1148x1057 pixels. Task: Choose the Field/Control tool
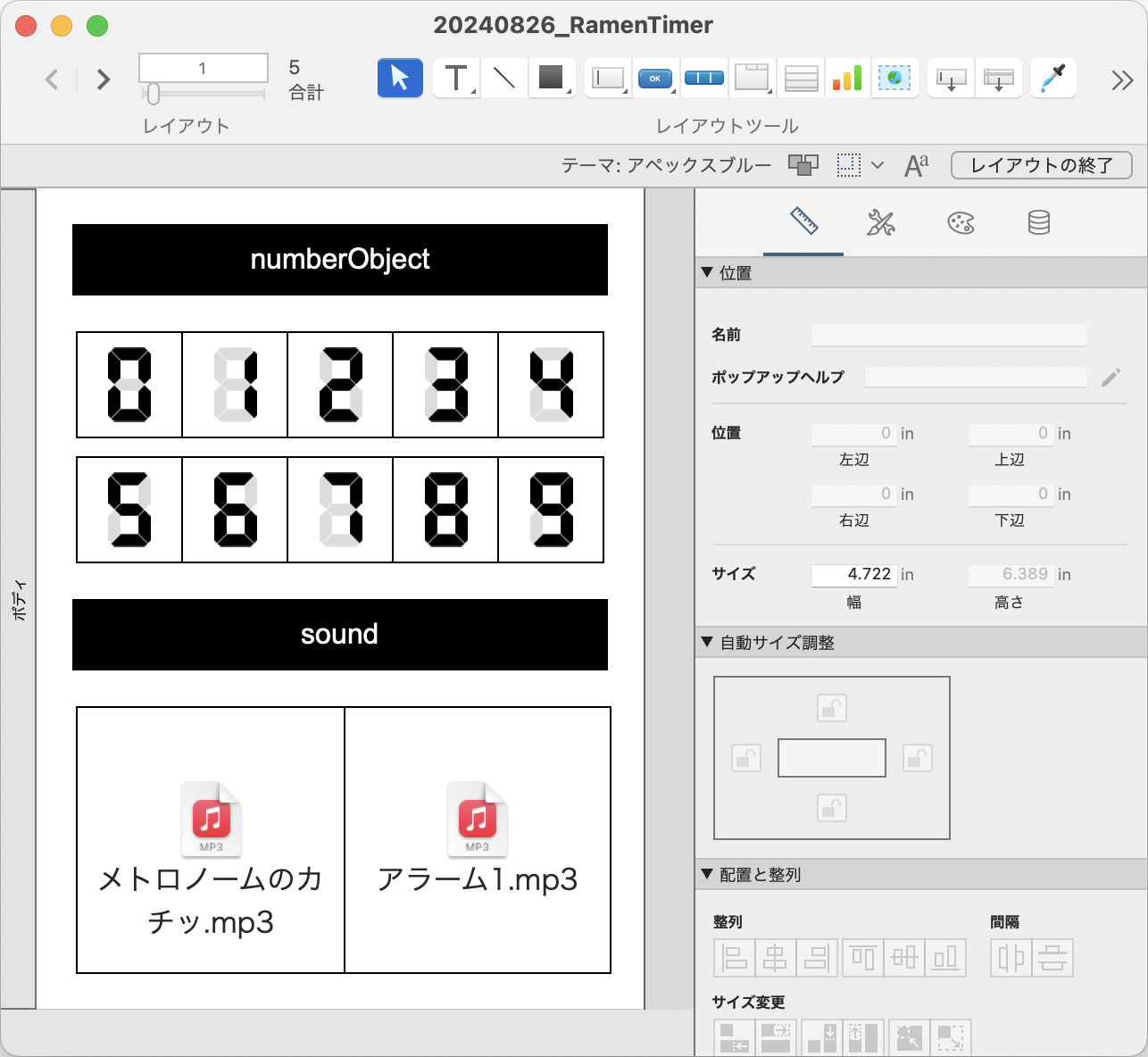[608, 79]
